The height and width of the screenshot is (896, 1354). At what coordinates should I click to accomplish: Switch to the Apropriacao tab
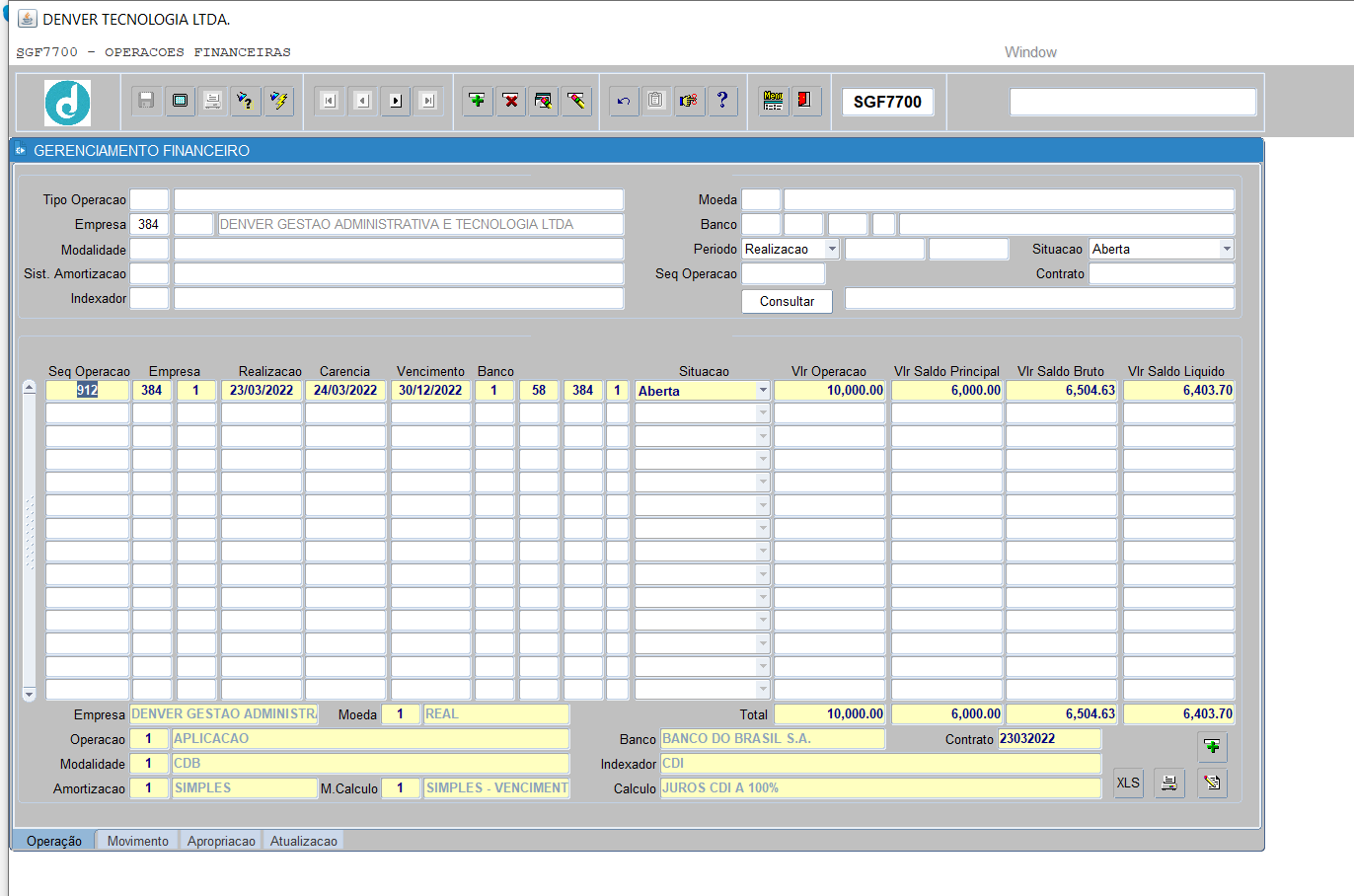click(x=221, y=841)
